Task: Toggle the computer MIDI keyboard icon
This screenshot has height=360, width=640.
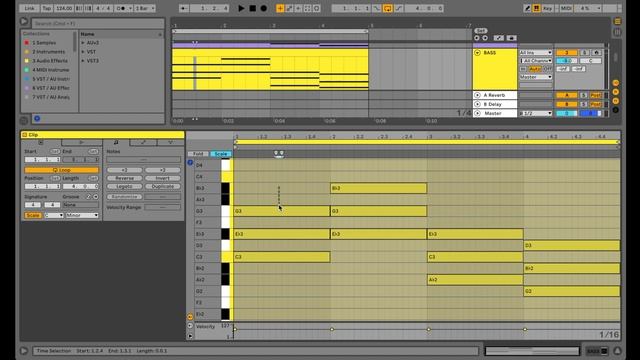Action: pyautogui.click(x=536, y=8)
